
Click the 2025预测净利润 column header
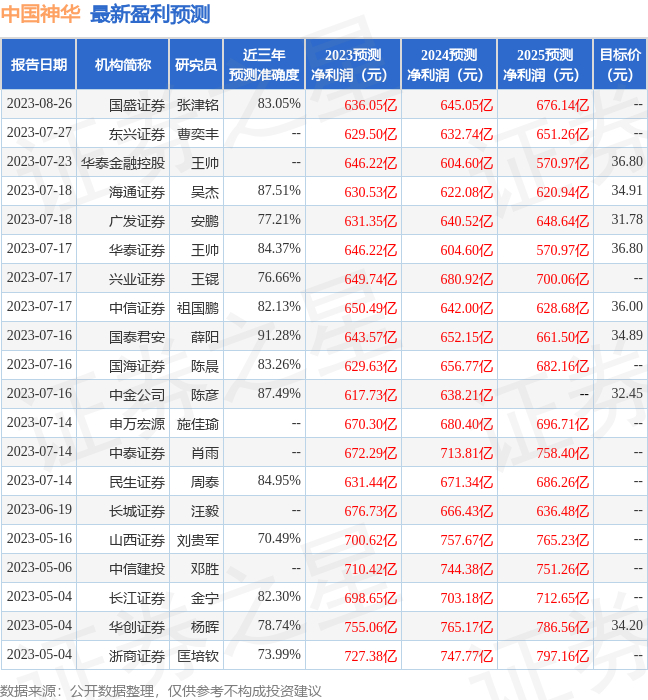pos(545,64)
